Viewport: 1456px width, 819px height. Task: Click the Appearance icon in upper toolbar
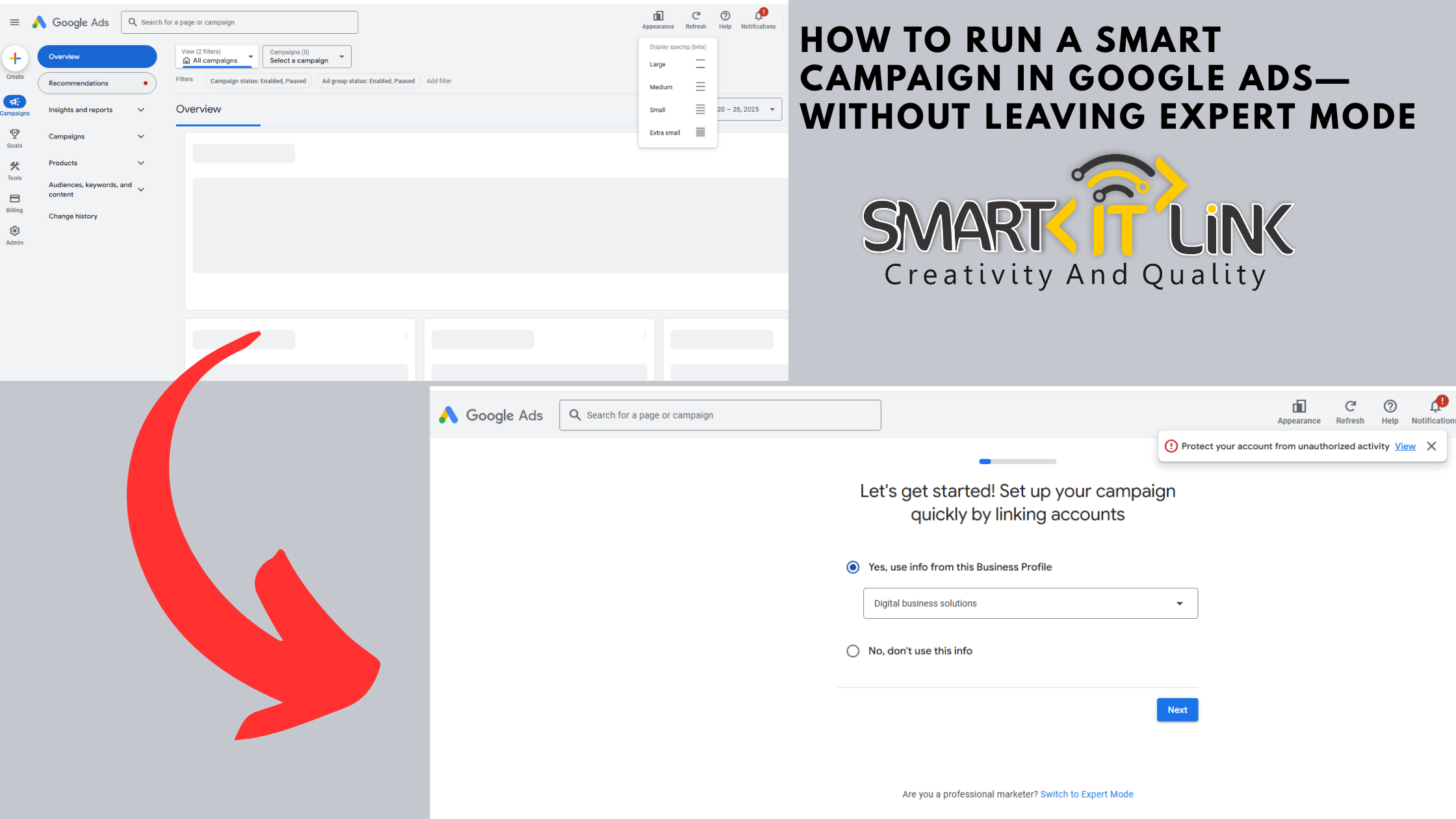[658, 16]
